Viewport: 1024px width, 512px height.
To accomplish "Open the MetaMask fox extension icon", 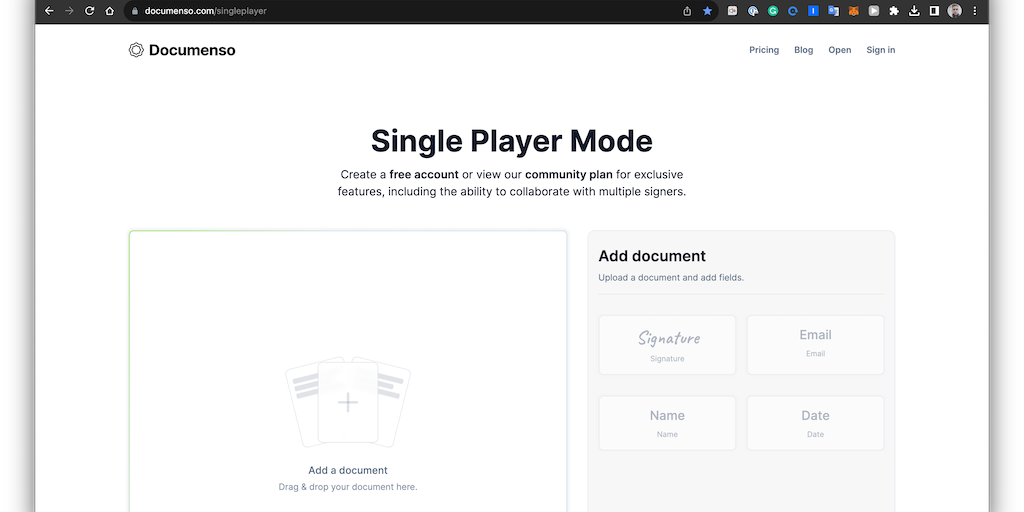I will tap(854, 11).
